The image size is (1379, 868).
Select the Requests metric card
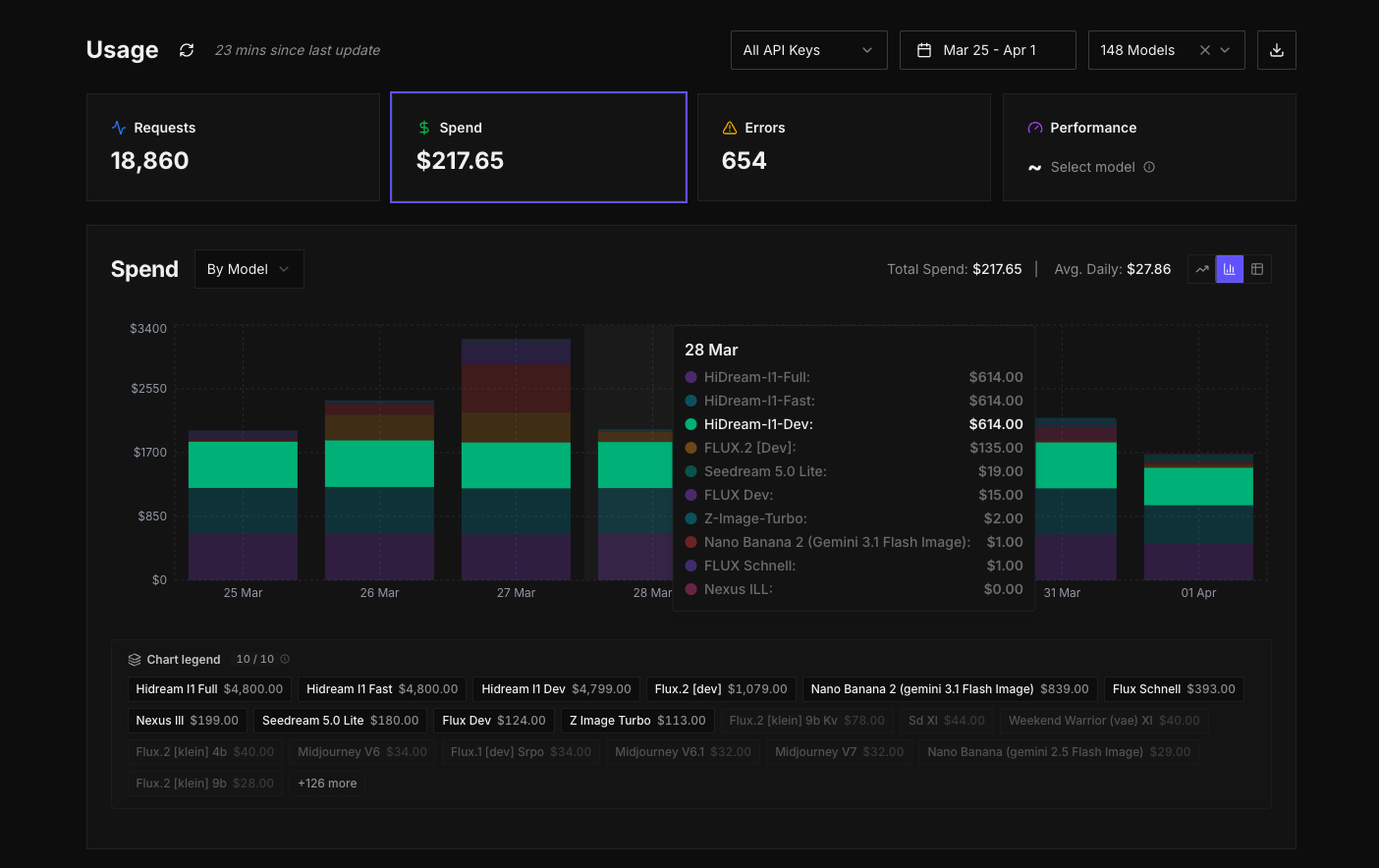(233, 147)
